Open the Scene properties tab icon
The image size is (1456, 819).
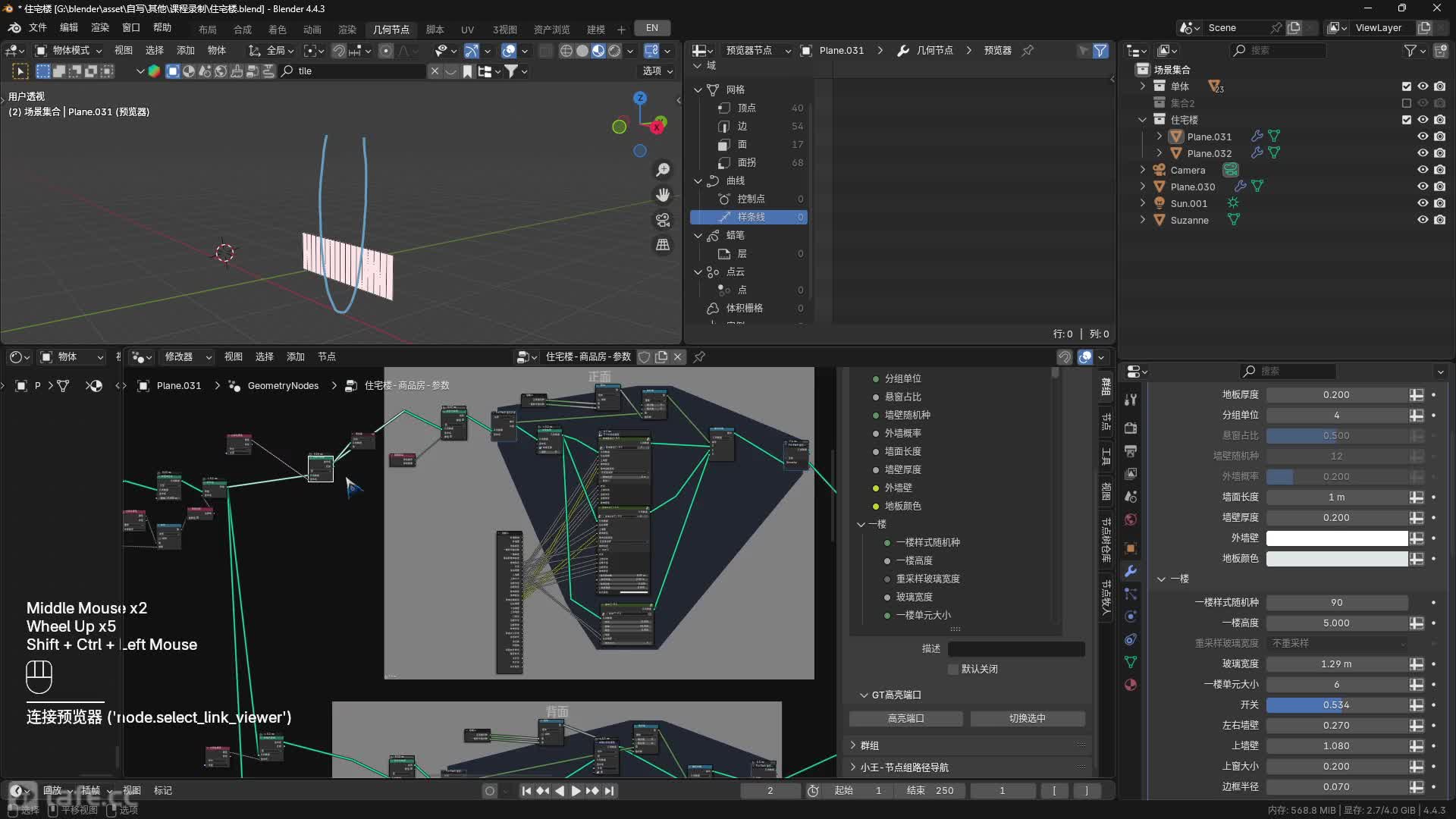click(x=1131, y=497)
